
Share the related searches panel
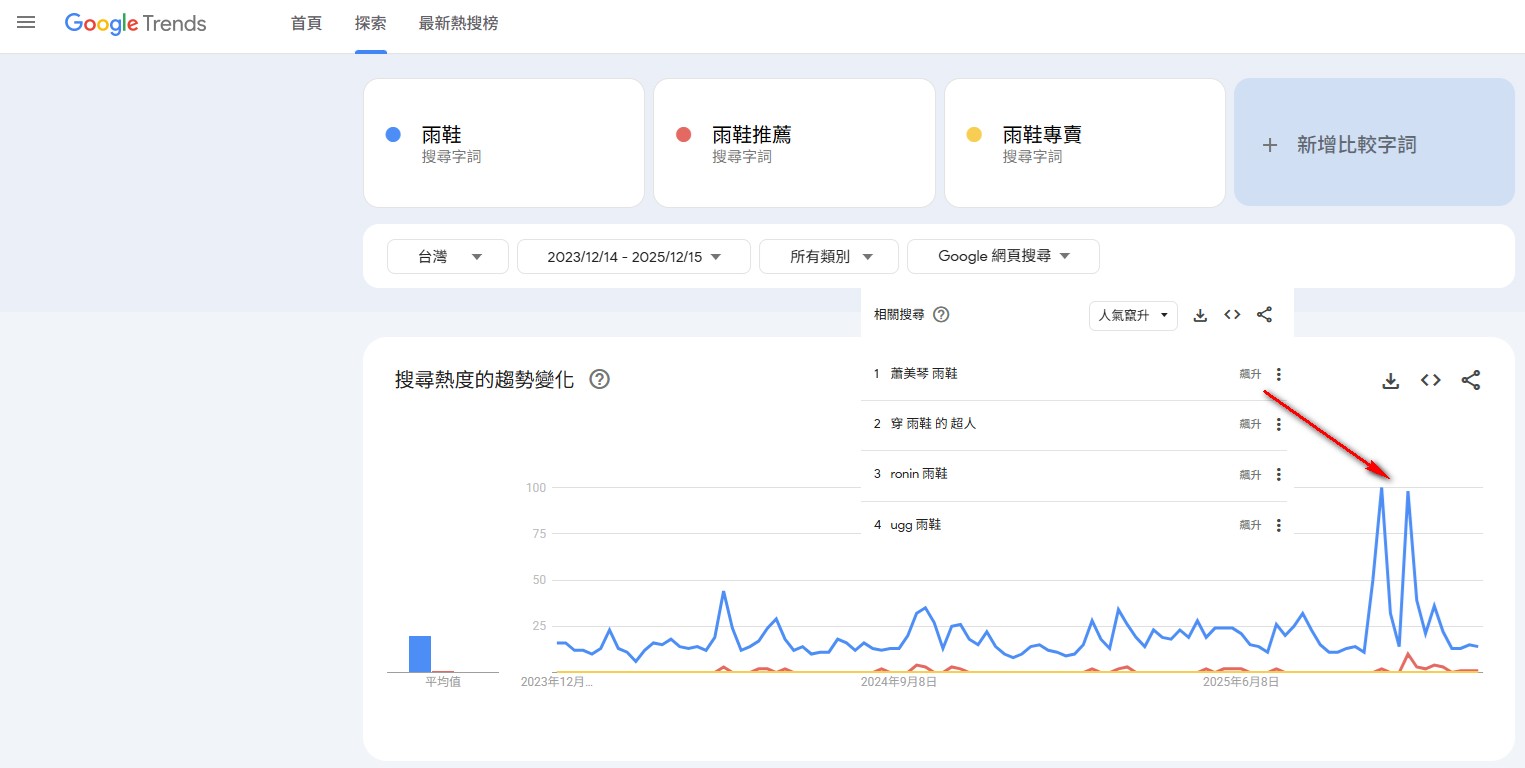coord(1264,315)
